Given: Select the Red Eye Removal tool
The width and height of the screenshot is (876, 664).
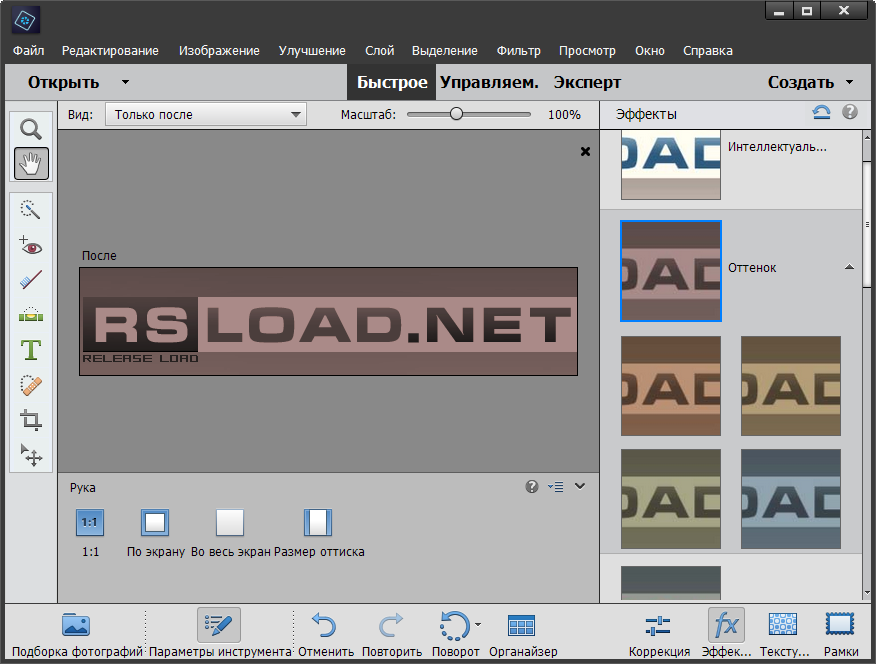Looking at the screenshot, I should [31, 245].
